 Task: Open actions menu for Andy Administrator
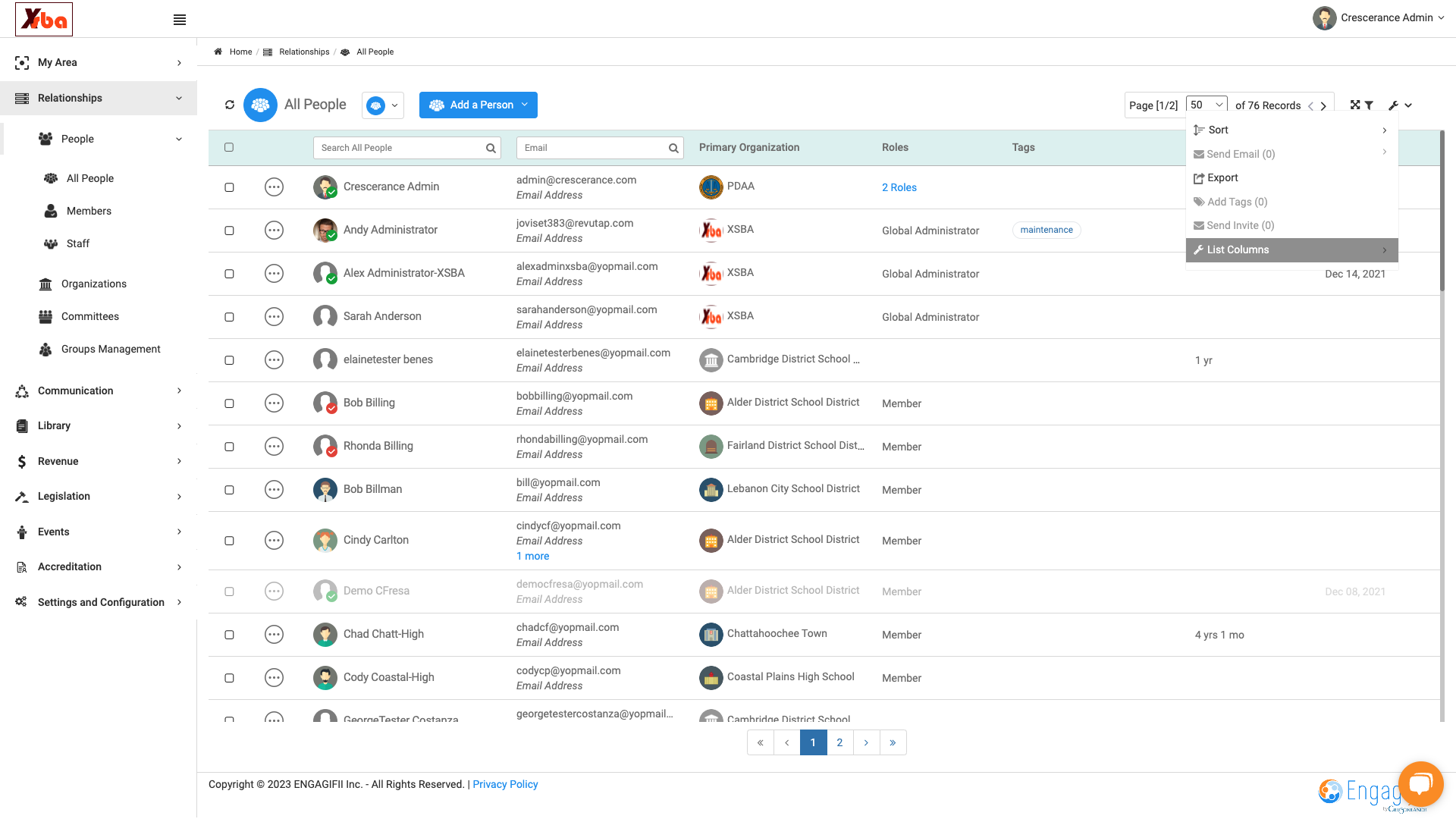coord(275,231)
